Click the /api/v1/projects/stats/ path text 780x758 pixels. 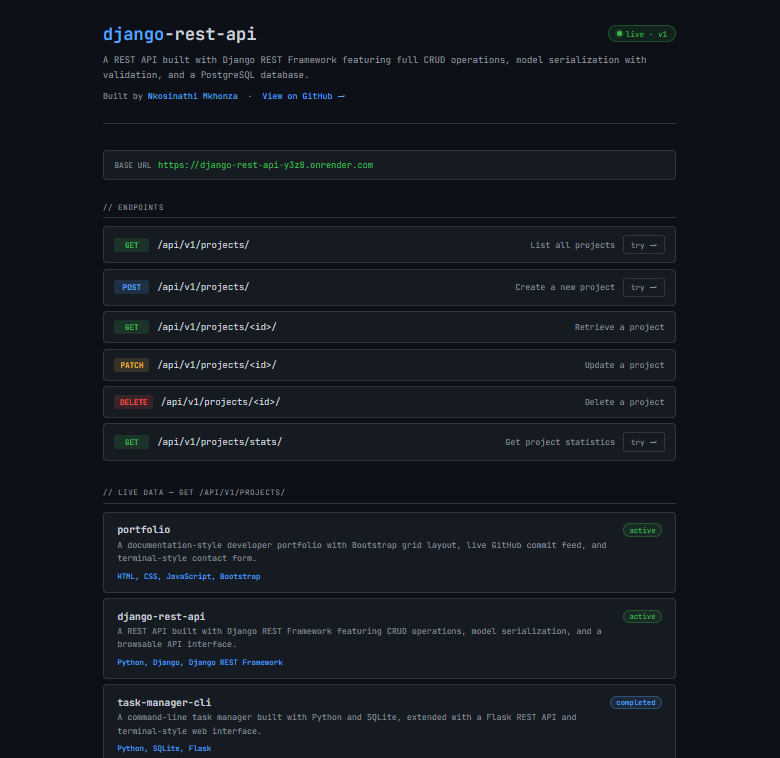pos(220,442)
